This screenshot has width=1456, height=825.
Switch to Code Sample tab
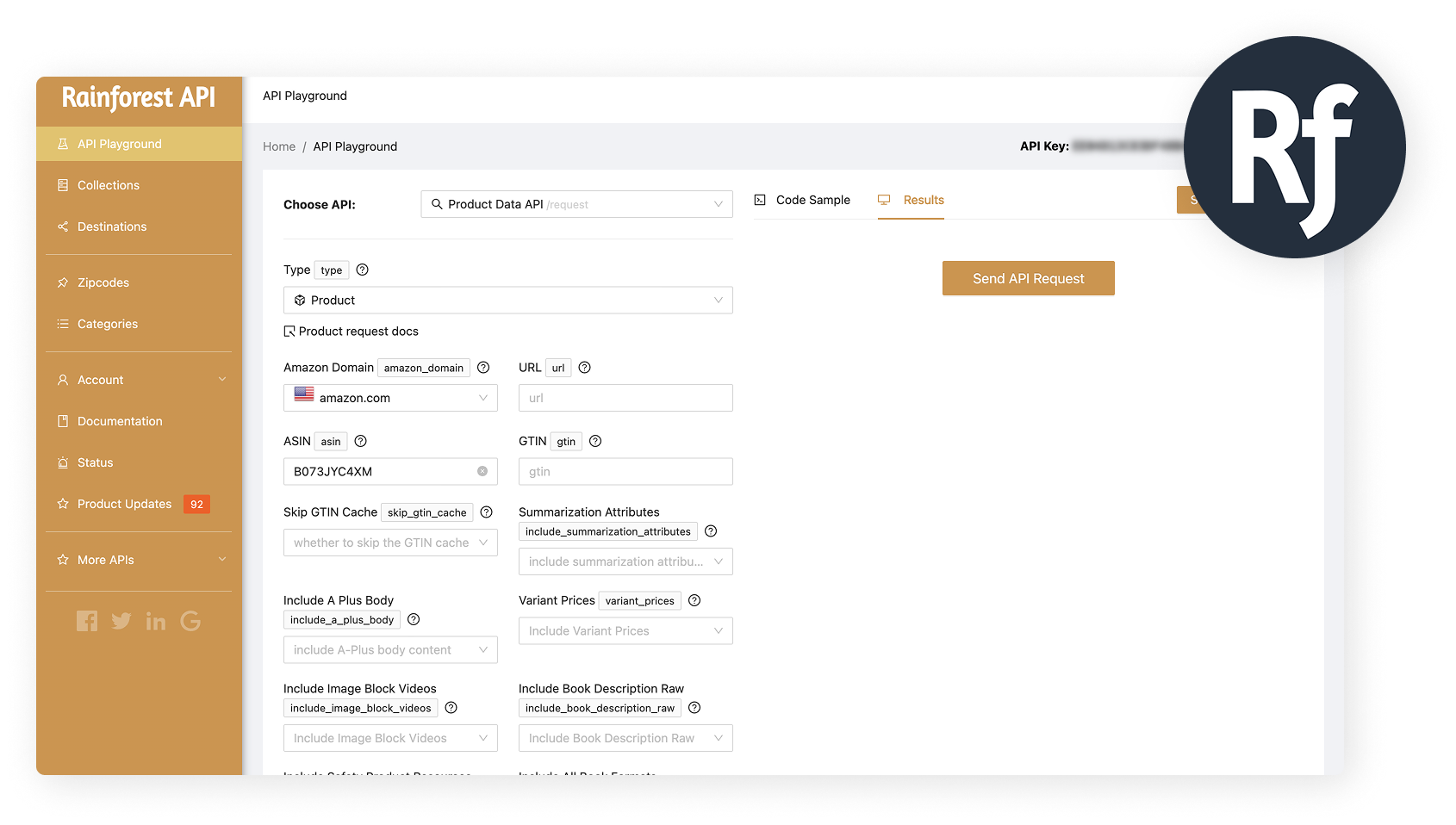coord(802,200)
